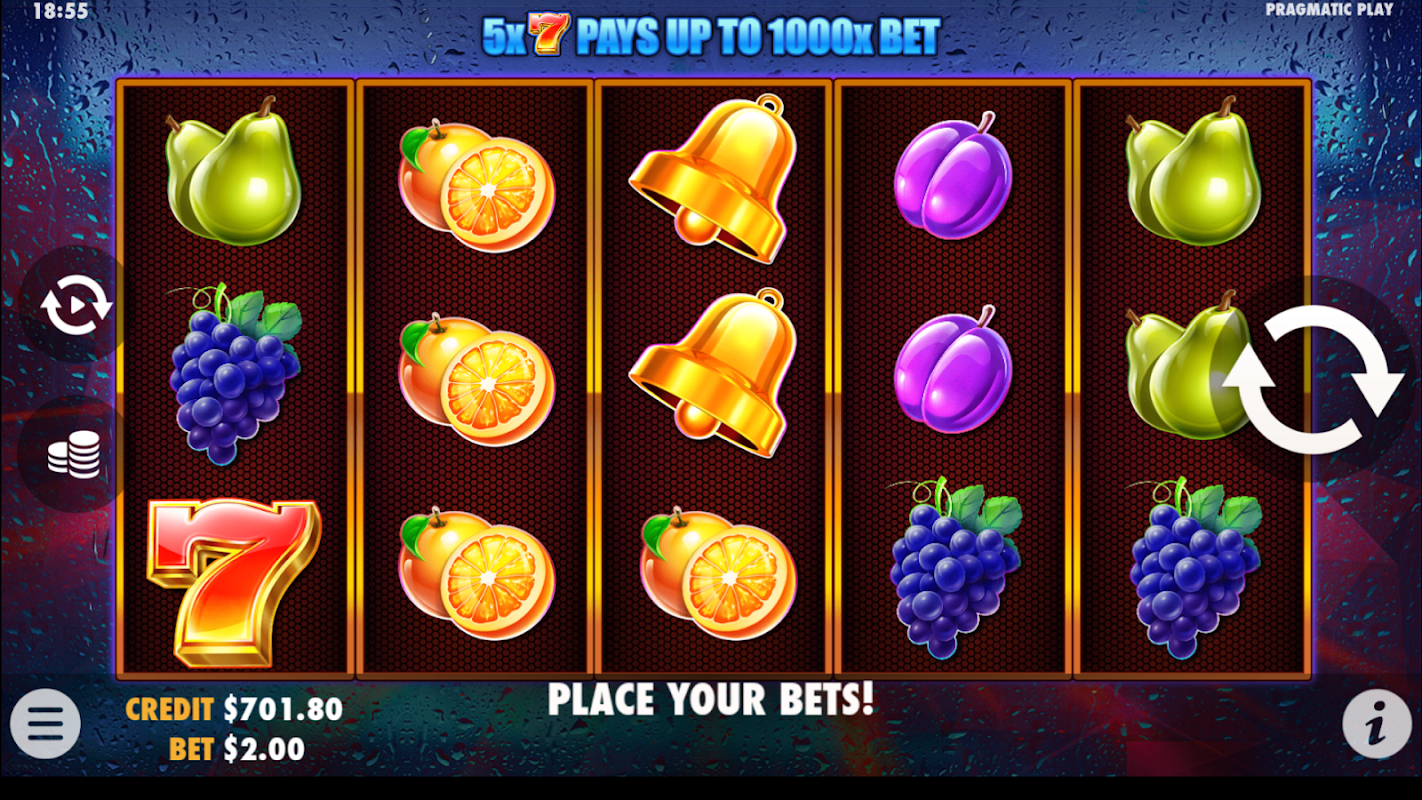Select the middle orange on the second reel
The height and width of the screenshot is (800, 1422).
476,380
